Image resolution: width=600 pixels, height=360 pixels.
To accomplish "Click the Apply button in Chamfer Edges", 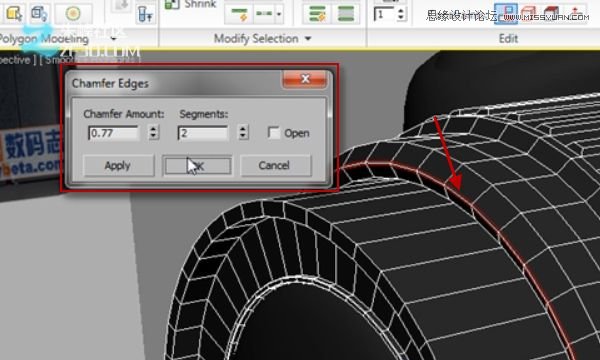I will click(118, 166).
